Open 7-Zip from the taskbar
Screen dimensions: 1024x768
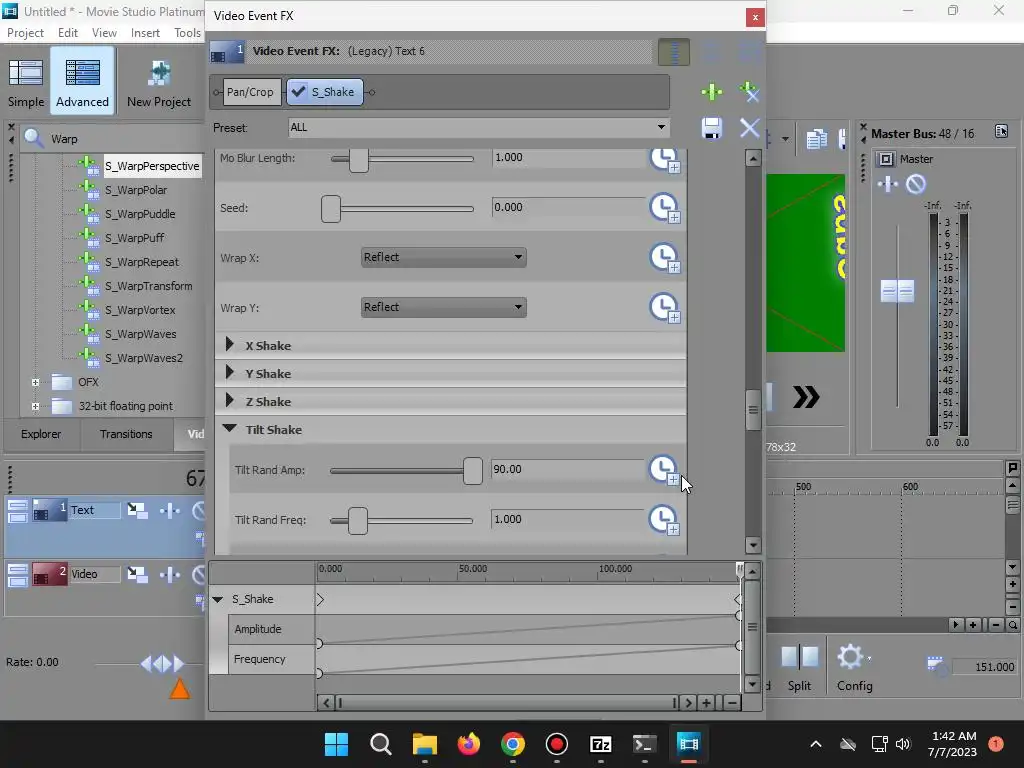pyautogui.click(x=600, y=744)
